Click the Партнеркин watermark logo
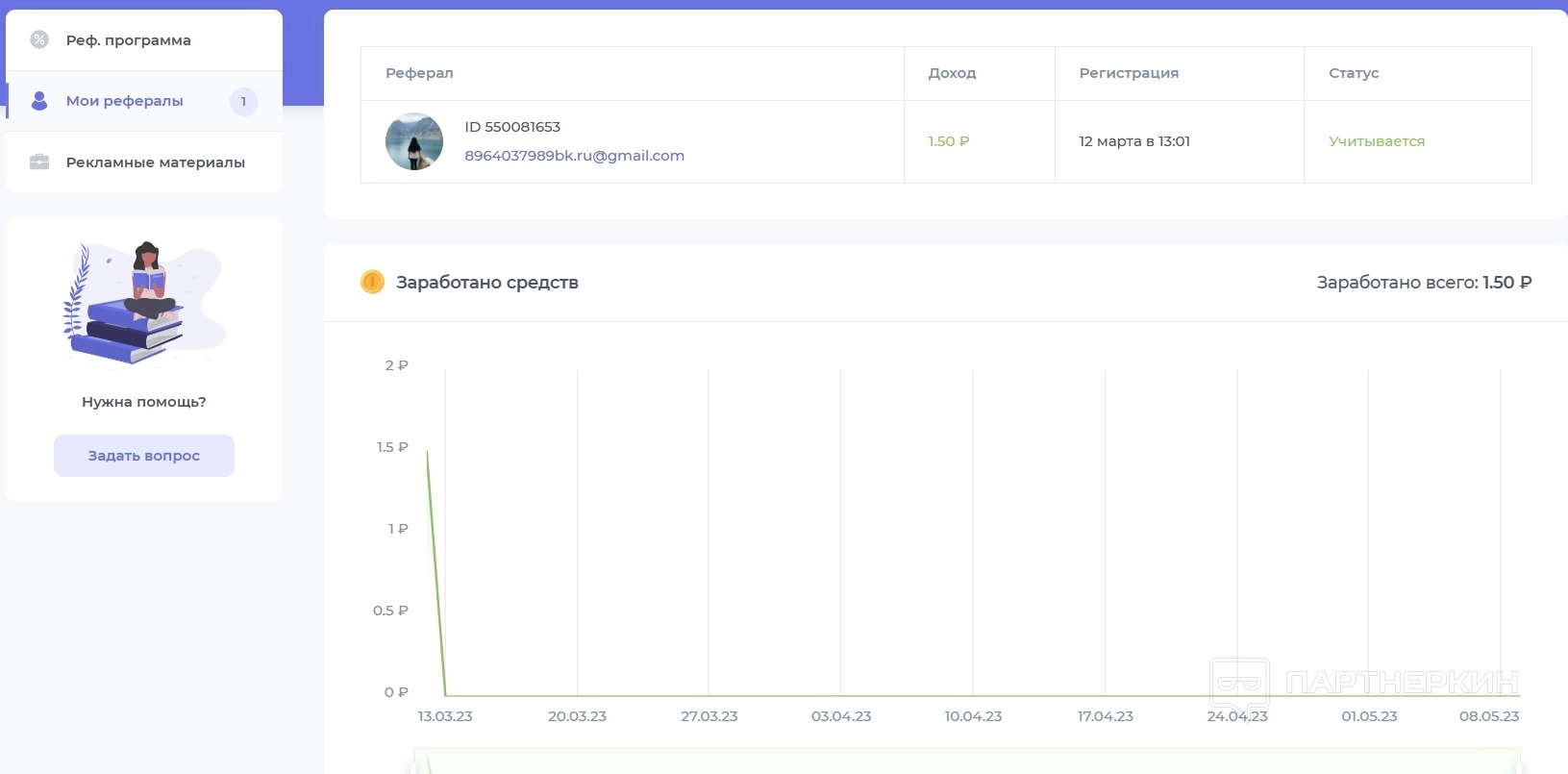The width and height of the screenshot is (1568, 774). tap(1363, 683)
